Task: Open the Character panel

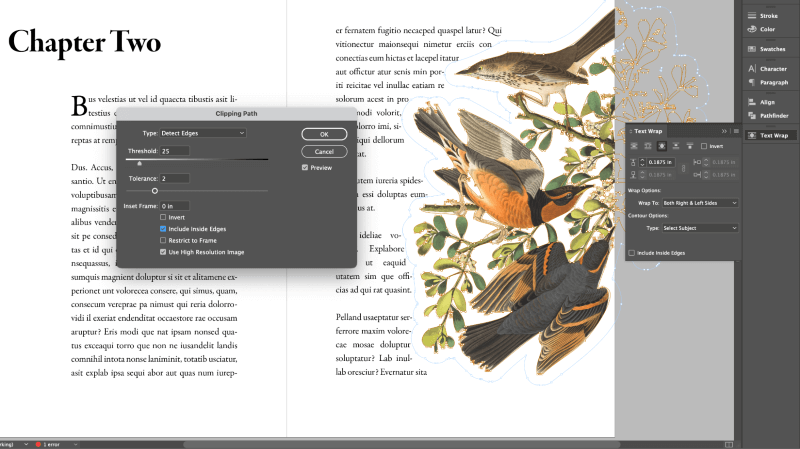Action: pyautogui.click(x=768, y=69)
